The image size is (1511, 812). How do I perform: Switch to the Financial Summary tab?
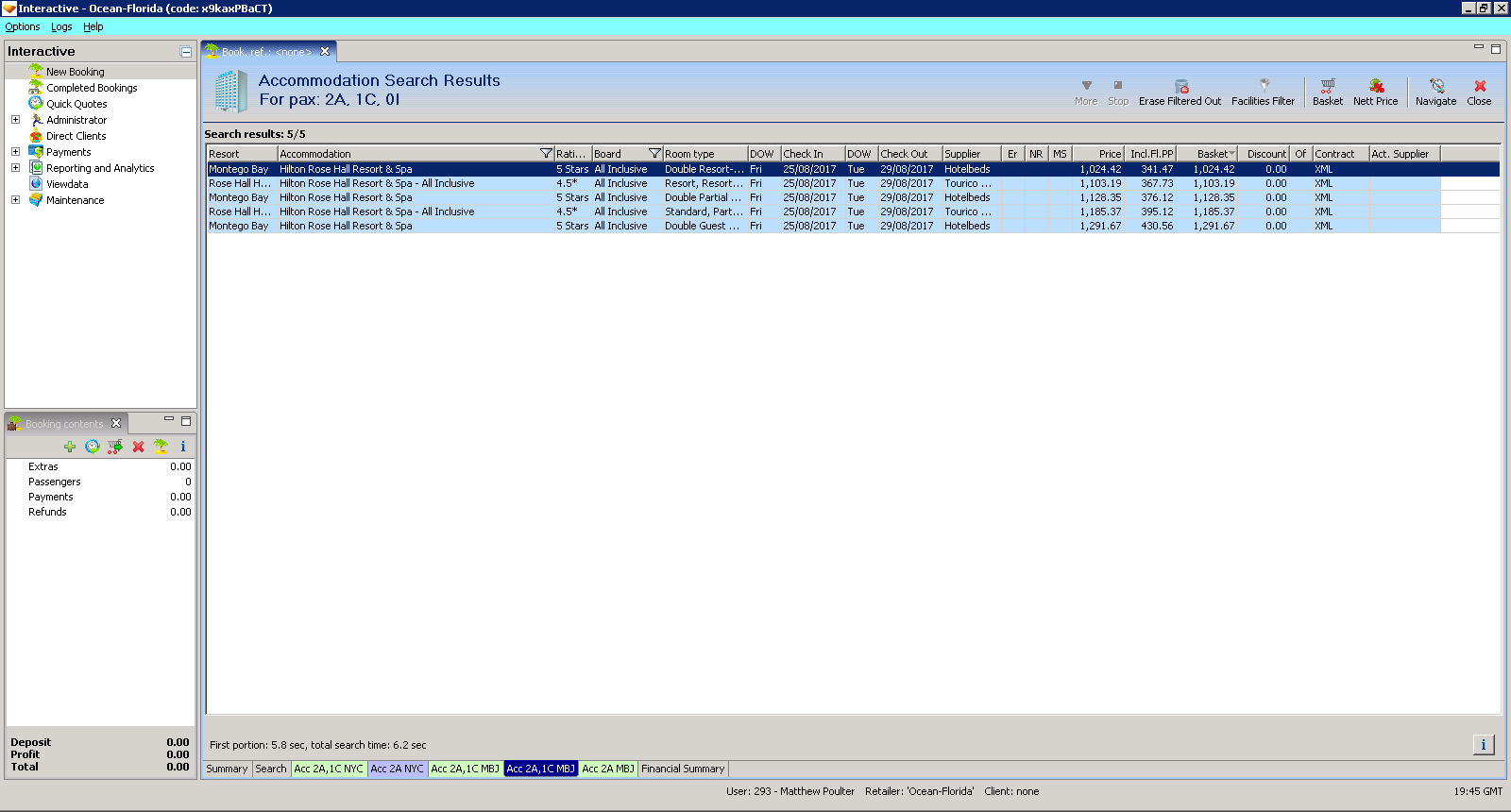point(683,769)
